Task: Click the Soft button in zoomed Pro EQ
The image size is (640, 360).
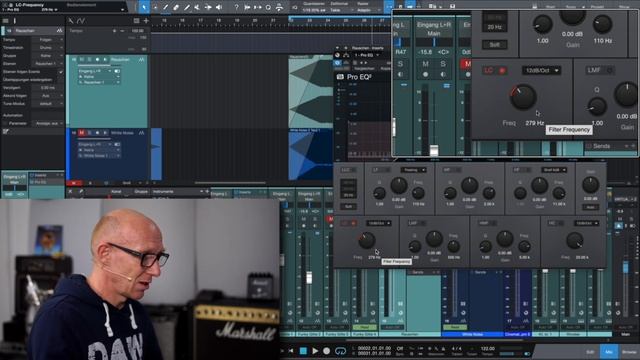Action: click(494, 44)
